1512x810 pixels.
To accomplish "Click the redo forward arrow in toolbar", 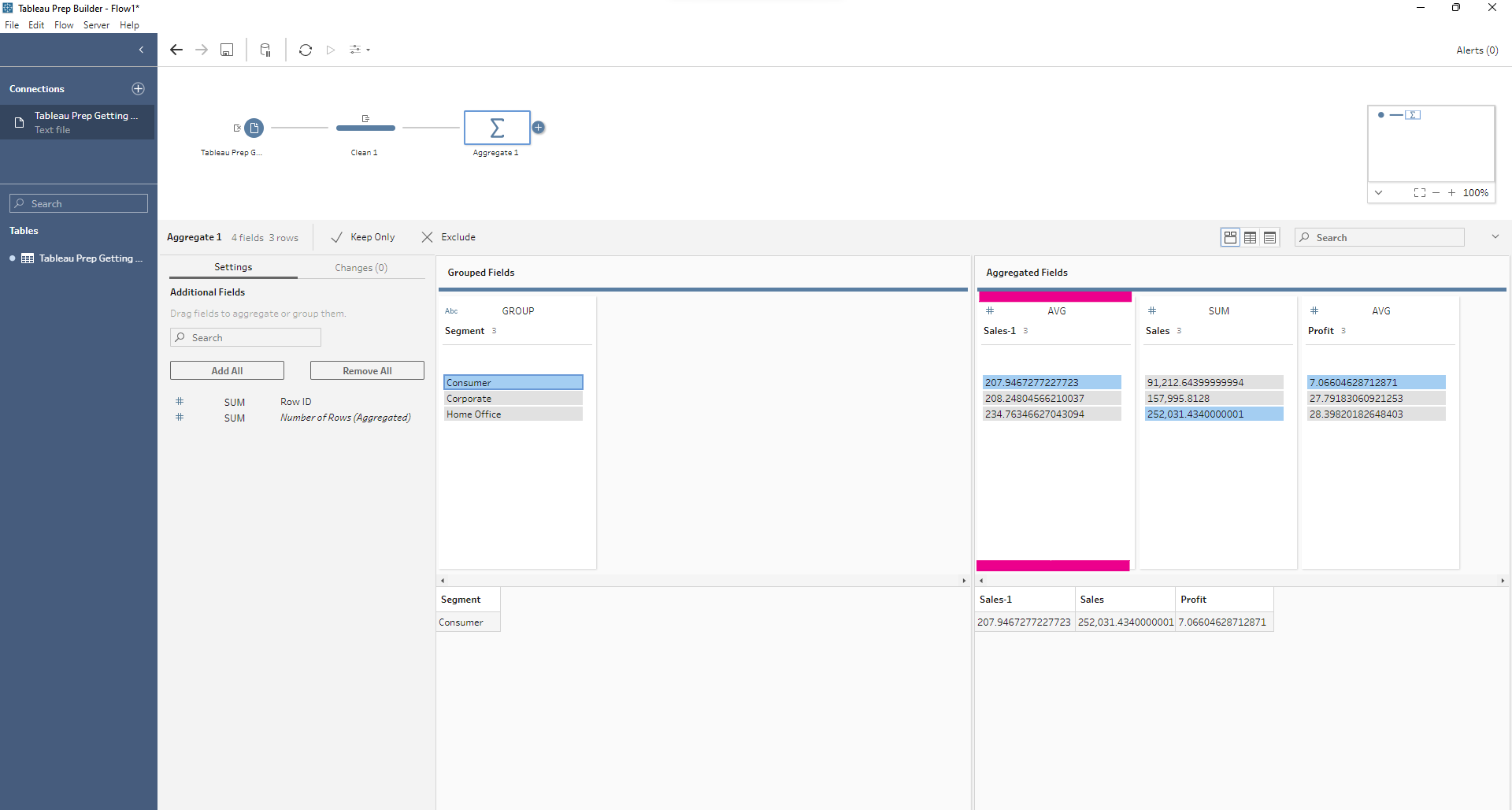I will tap(202, 50).
